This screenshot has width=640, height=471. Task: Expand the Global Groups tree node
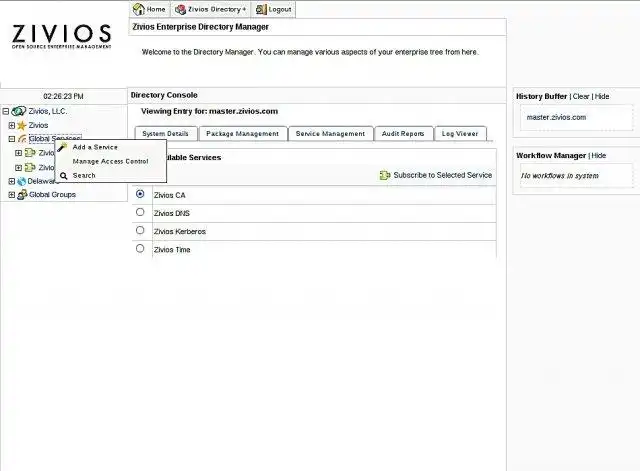(12, 195)
